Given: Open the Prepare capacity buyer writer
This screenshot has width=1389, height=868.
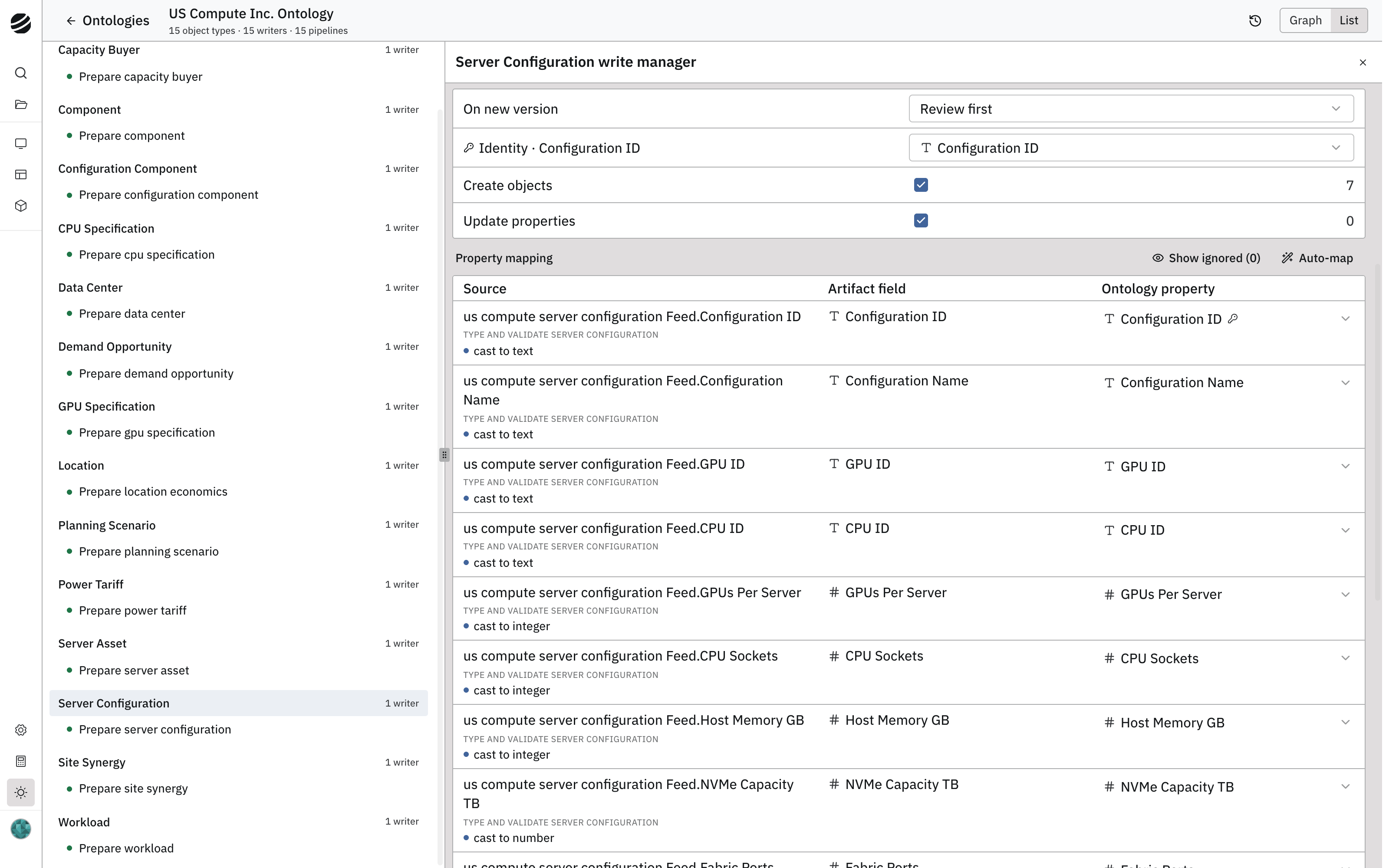Looking at the screenshot, I should (140, 77).
